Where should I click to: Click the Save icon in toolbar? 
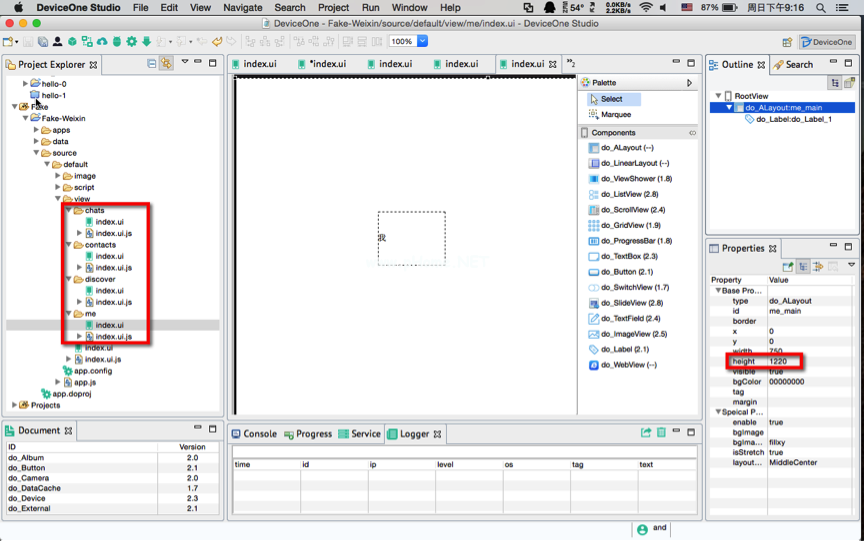pyautogui.click(x=28, y=42)
